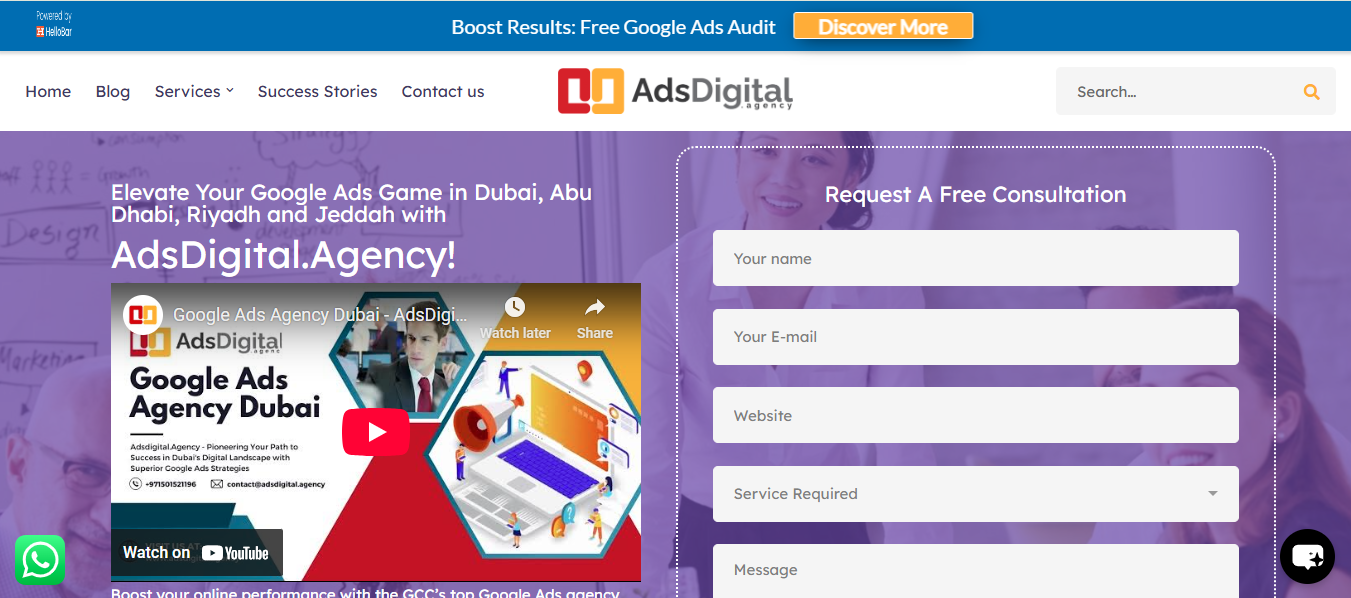1351x598 pixels.
Task: Open the Contact us page
Action: pyautogui.click(x=443, y=92)
